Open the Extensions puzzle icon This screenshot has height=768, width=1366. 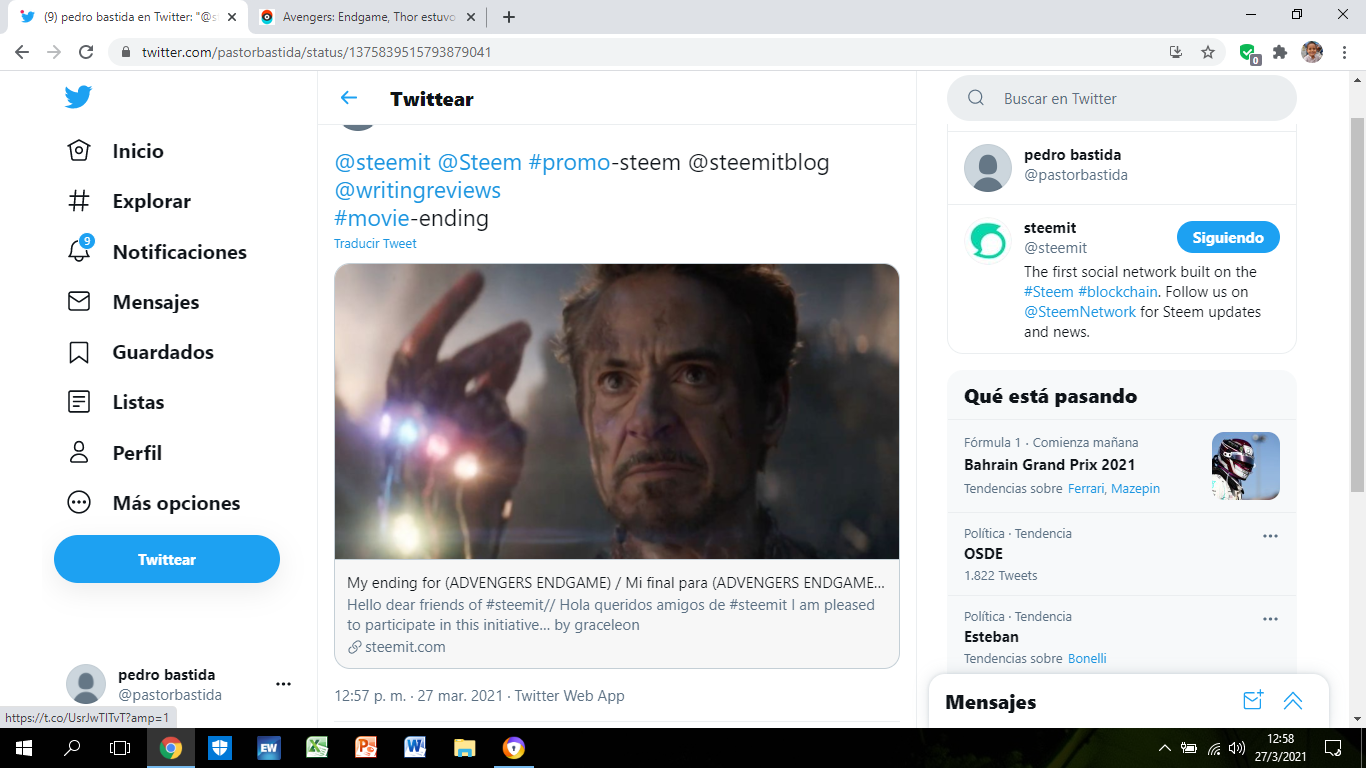(x=1280, y=52)
